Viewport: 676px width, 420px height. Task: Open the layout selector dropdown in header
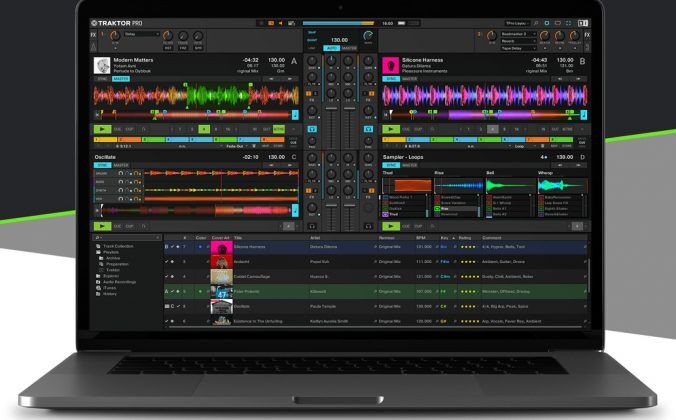517,23
